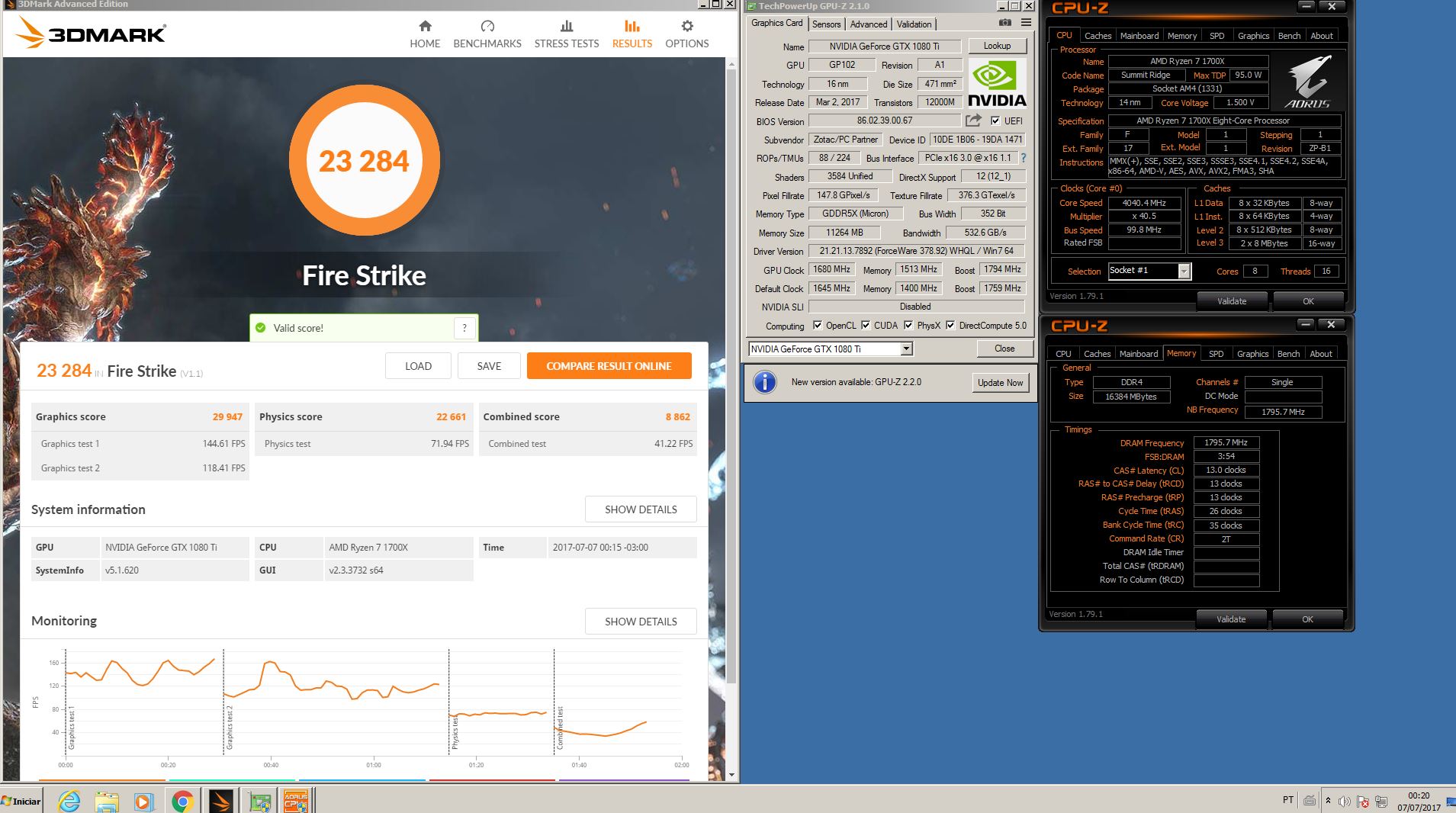The image size is (1456, 813).
Task: Click the AORUS logo in CPU-Z
Action: point(1308,81)
